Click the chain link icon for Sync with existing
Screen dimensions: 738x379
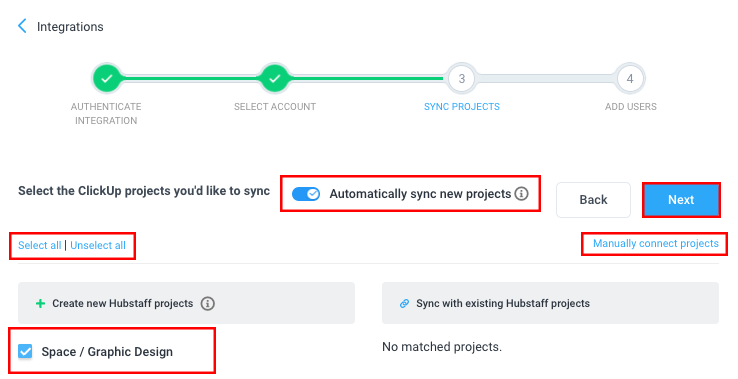point(404,304)
